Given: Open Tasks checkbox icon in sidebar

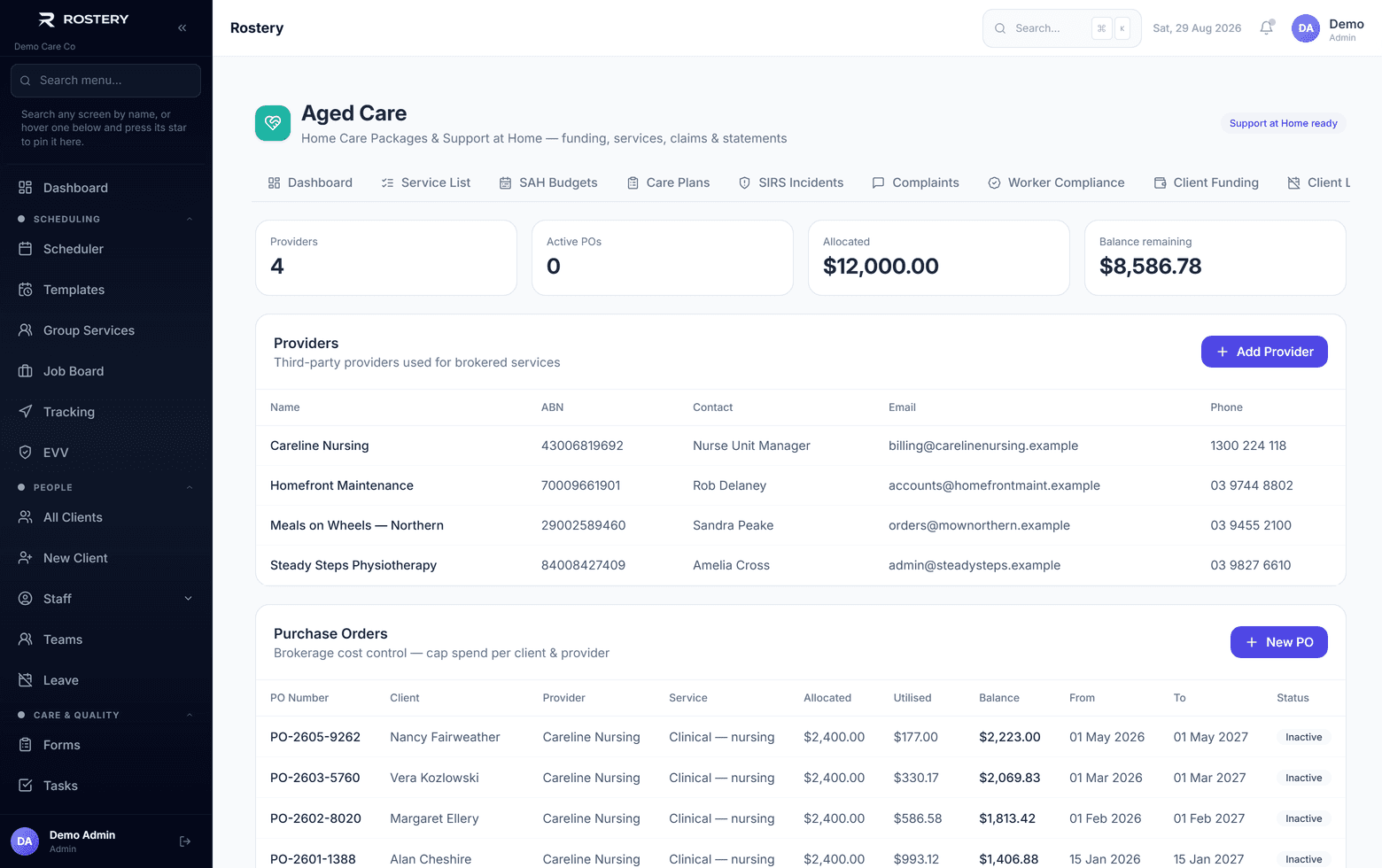Looking at the screenshot, I should (26, 786).
